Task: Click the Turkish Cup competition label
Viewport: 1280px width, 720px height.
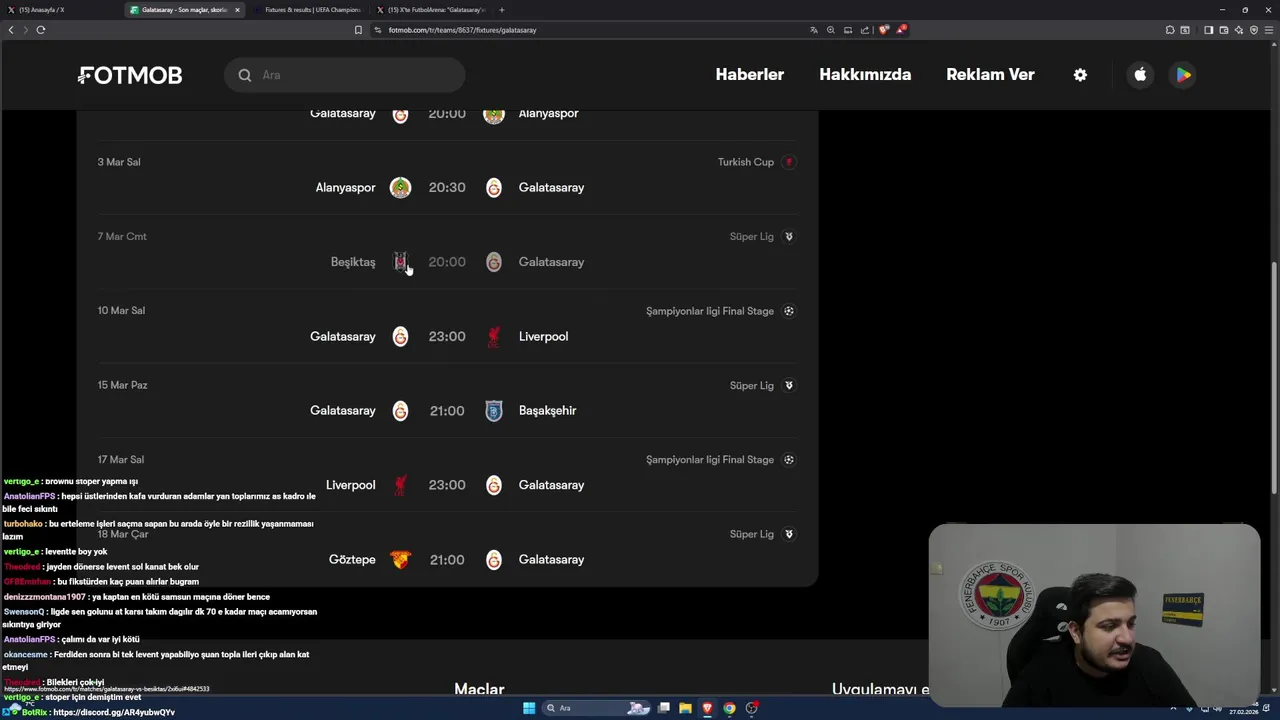Action: pos(746,162)
